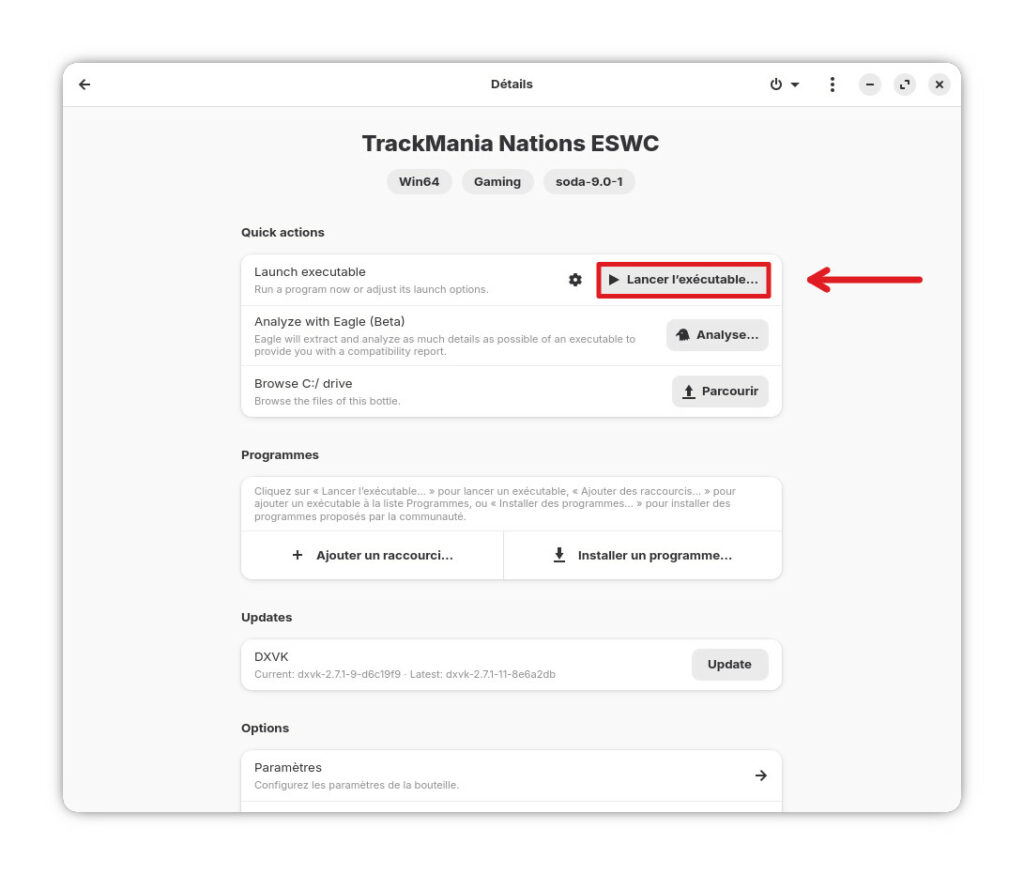1024x875 pixels.
Task: Go back using the header arrow
Action: [x=85, y=85]
